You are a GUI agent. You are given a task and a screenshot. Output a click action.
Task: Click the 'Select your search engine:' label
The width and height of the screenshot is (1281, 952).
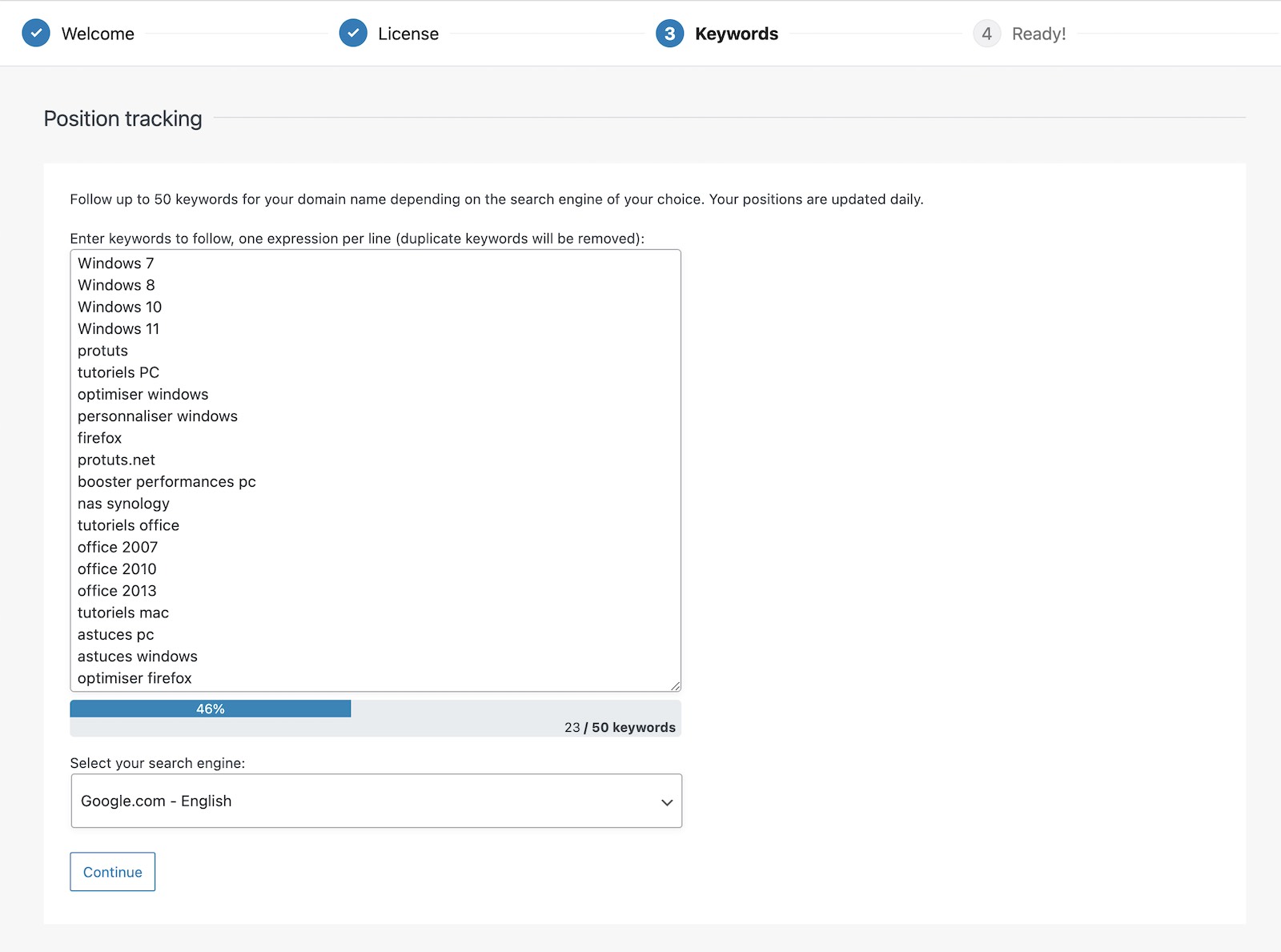pyautogui.click(x=158, y=763)
